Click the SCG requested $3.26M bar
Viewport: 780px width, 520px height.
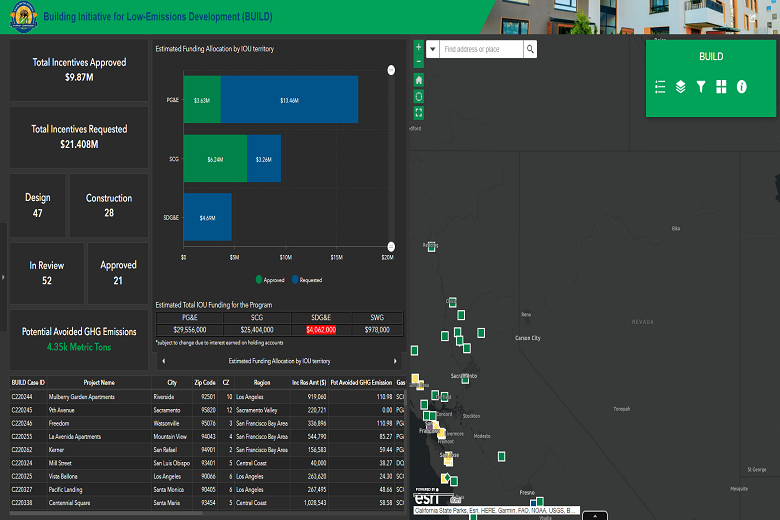(264, 158)
